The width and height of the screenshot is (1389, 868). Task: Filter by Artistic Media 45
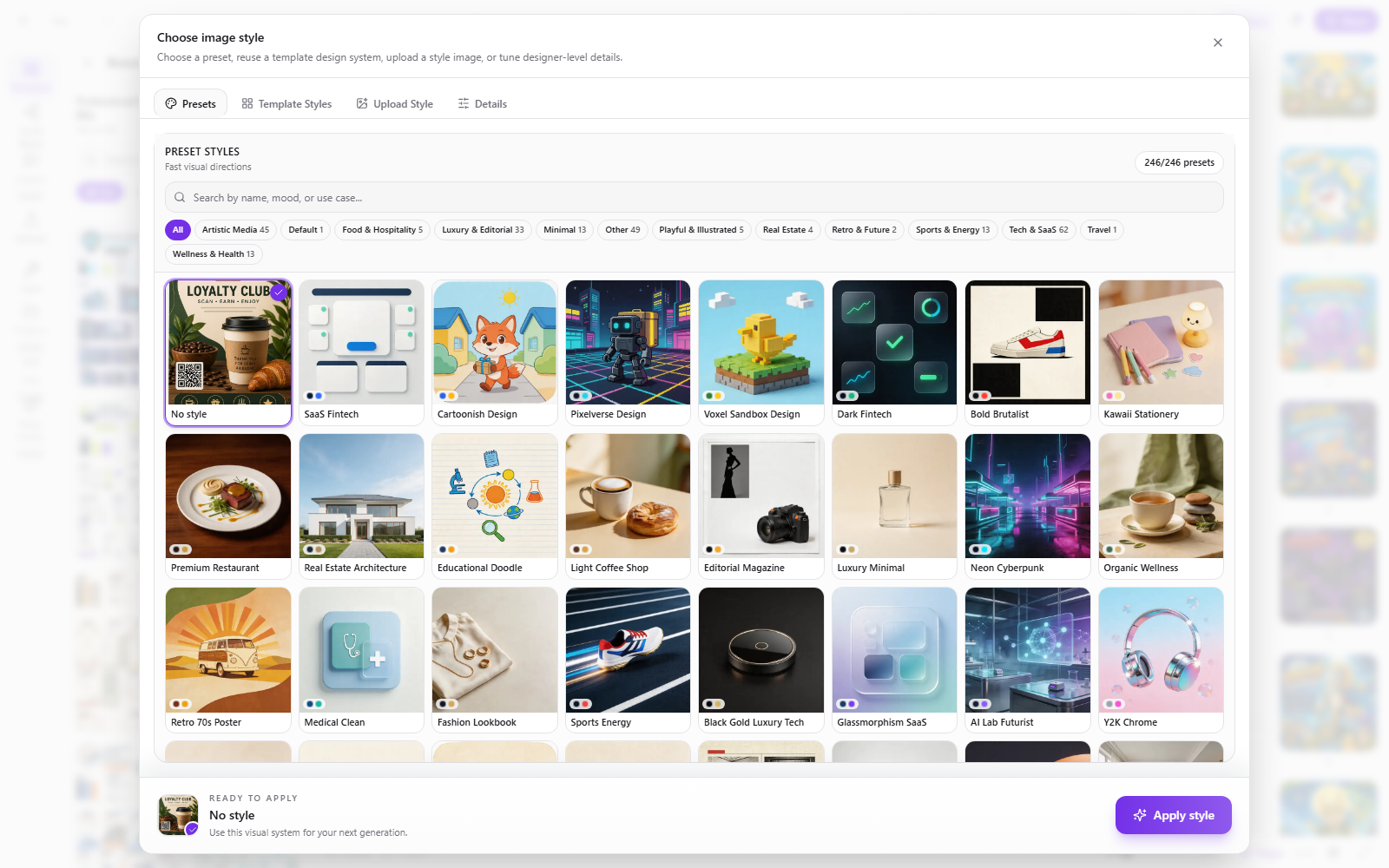(235, 230)
